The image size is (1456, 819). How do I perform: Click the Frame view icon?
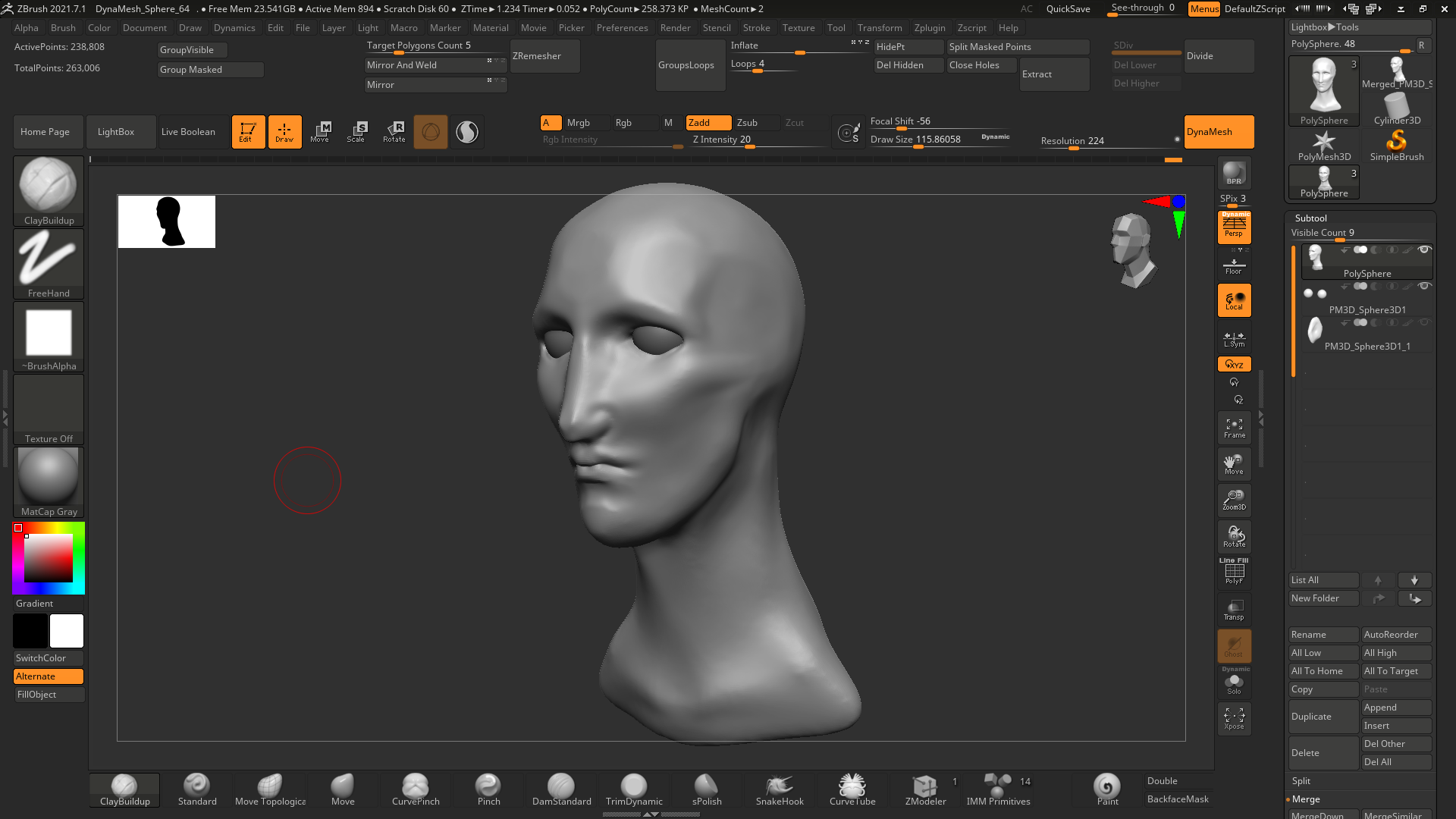(1234, 428)
